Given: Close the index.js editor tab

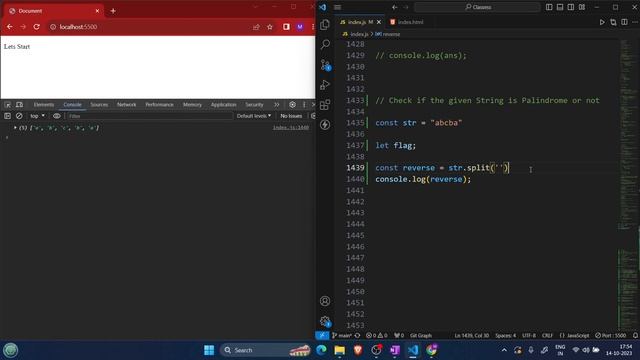Looking at the screenshot, I should [379, 22].
